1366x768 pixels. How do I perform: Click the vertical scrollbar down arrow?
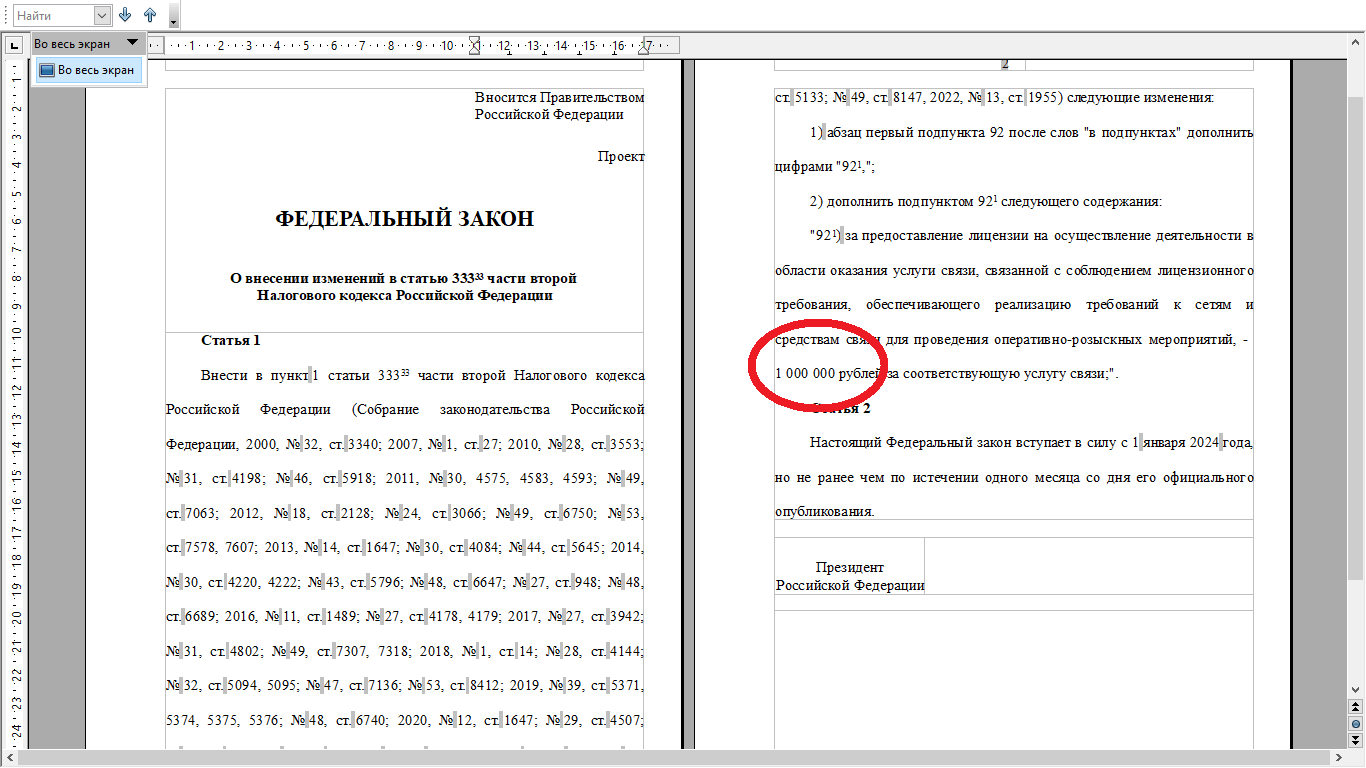(x=1355, y=689)
